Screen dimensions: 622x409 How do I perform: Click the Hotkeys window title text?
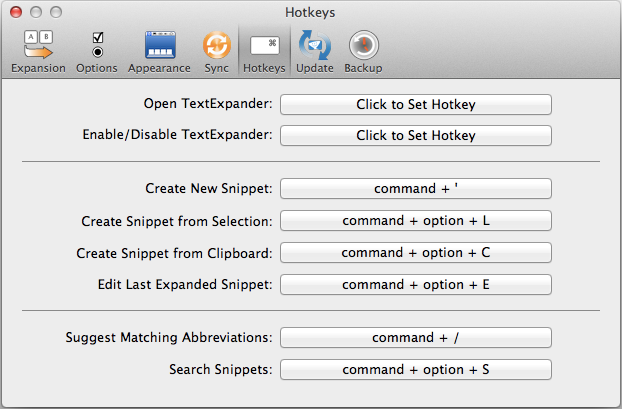pyautogui.click(x=311, y=12)
